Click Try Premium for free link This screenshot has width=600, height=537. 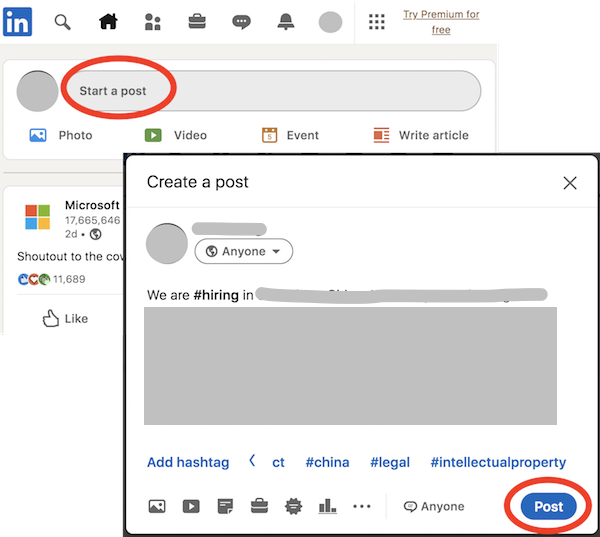(x=441, y=22)
